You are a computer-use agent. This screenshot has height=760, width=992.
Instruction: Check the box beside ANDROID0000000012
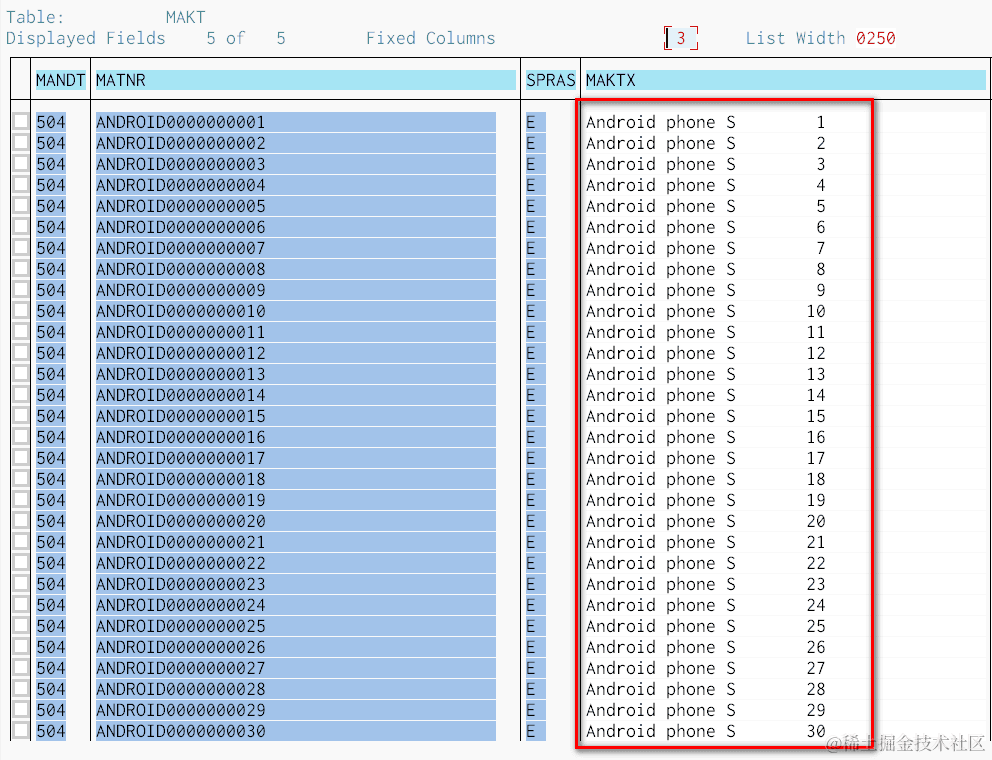[21, 353]
